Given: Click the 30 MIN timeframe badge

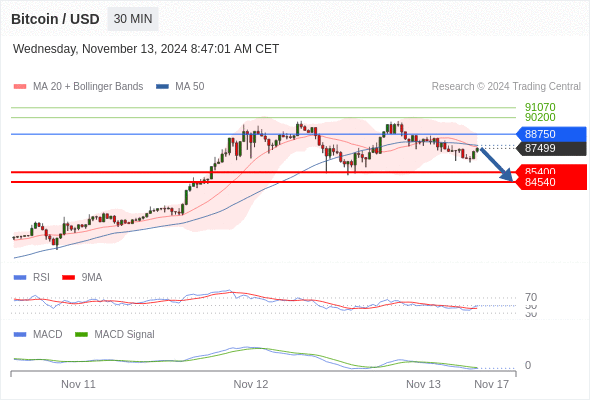Looking at the screenshot, I should [133, 19].
